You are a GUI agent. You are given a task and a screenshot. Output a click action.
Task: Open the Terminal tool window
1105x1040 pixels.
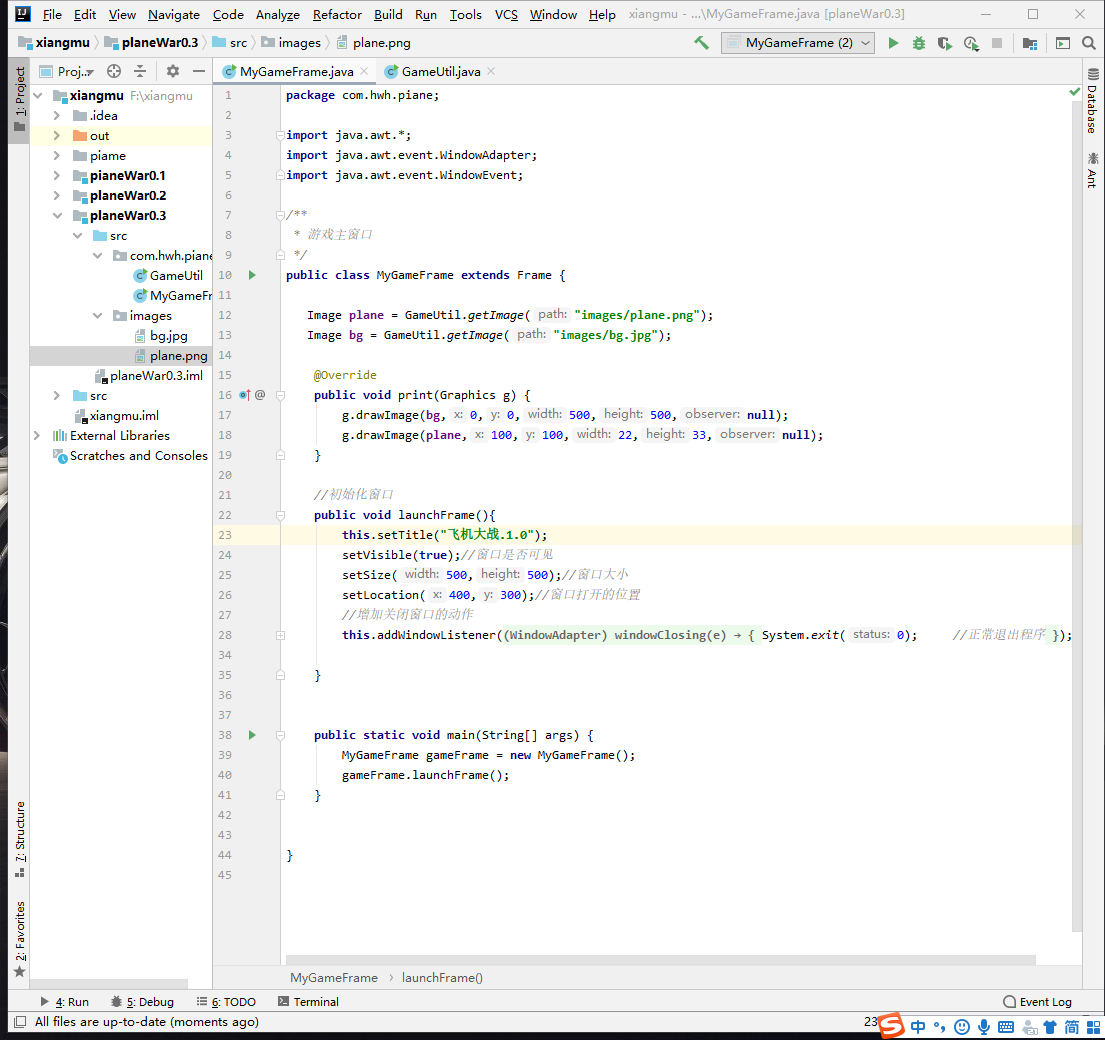pos(309,1001)
